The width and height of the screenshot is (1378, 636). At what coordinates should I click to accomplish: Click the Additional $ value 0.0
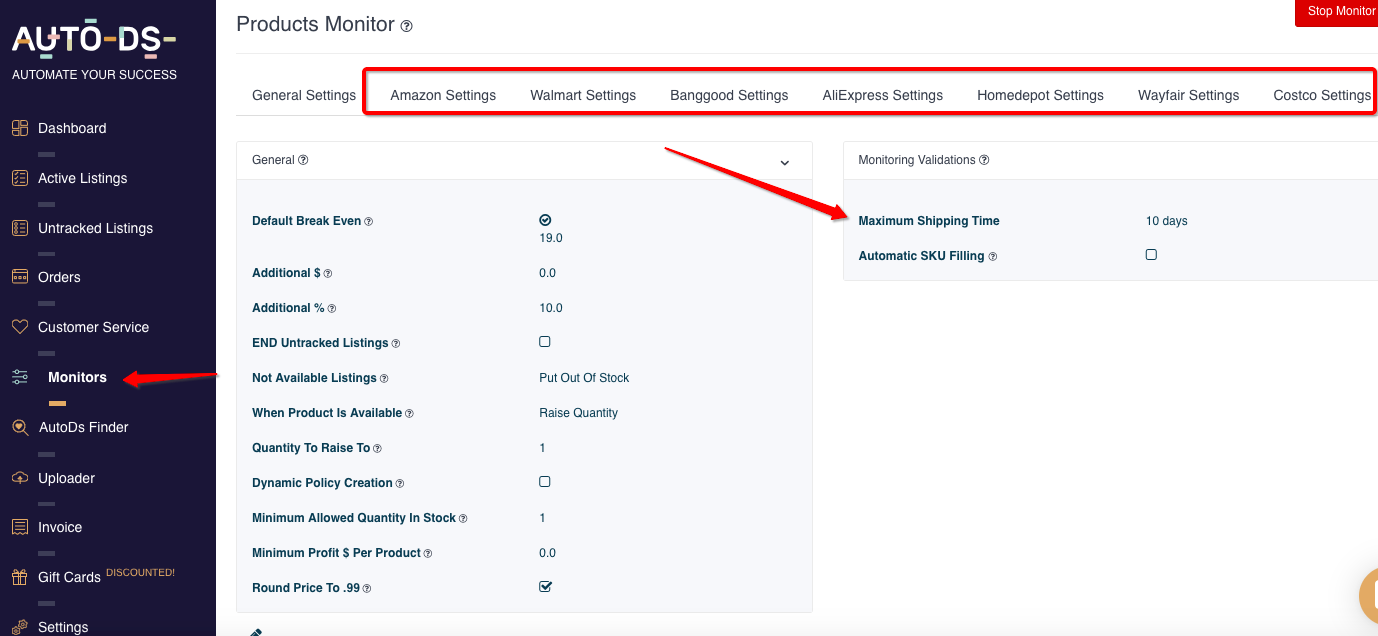(x=547, y=273)
